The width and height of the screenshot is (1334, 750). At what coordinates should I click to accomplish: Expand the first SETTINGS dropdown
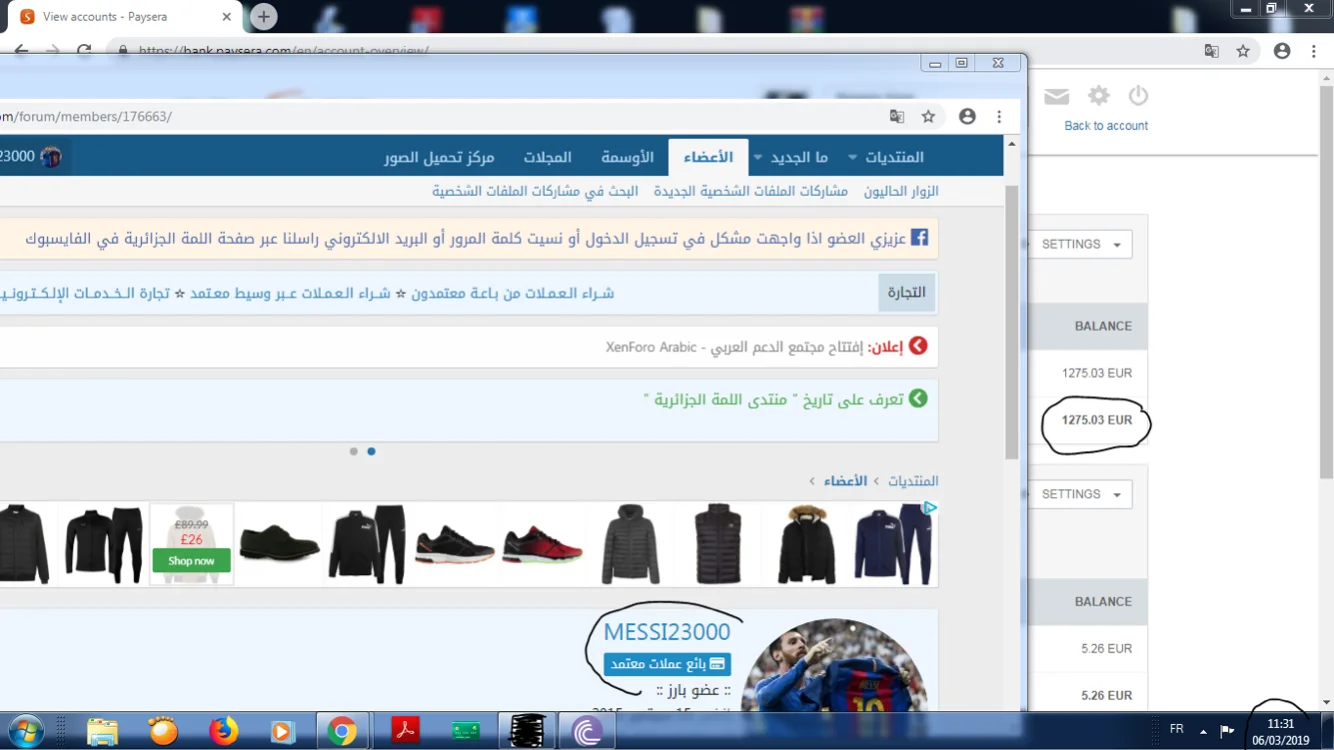[x=1081, y=244]
